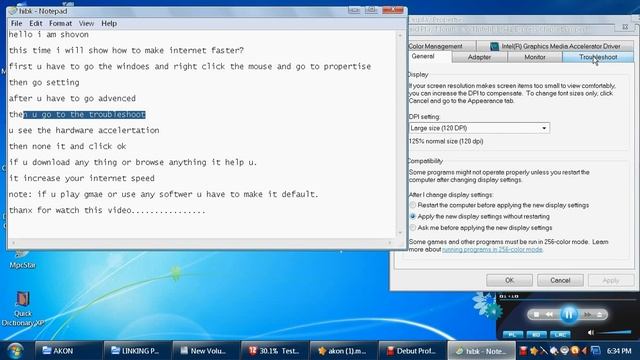
Task: Click the line 'then go setting' in Notepad
Action: pyautogui.click(x=44, y=82)
